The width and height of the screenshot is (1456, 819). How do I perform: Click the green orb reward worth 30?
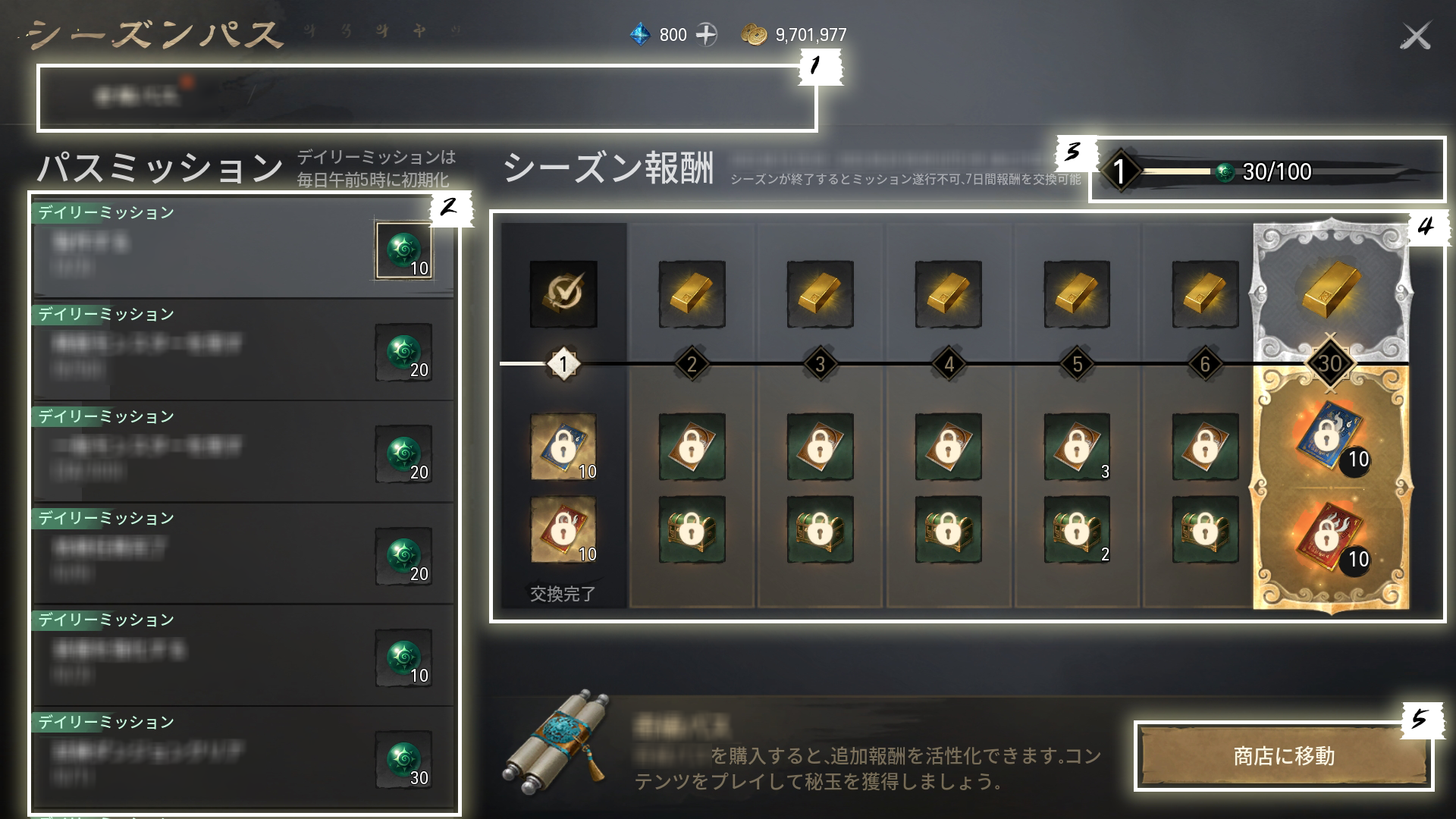[403, 759]
